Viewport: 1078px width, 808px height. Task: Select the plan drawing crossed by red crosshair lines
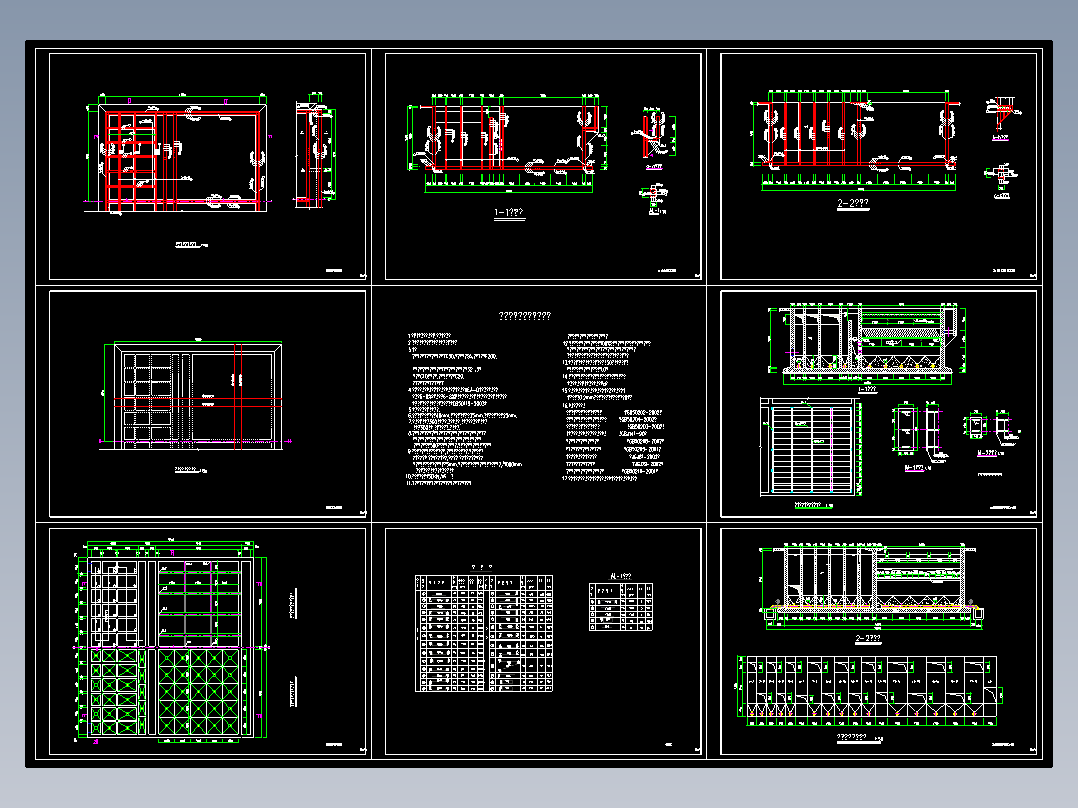pos(195,395)
